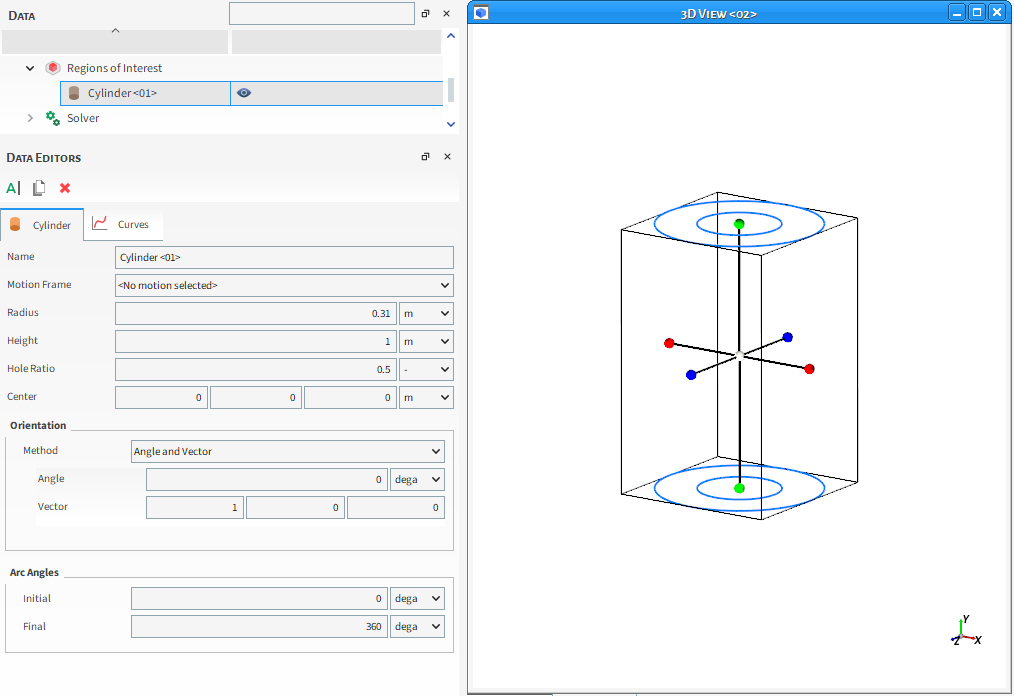The image size is (1014, 696).
Task: Open the Initial arc angle unit dropdown
Action: point(417,598)
